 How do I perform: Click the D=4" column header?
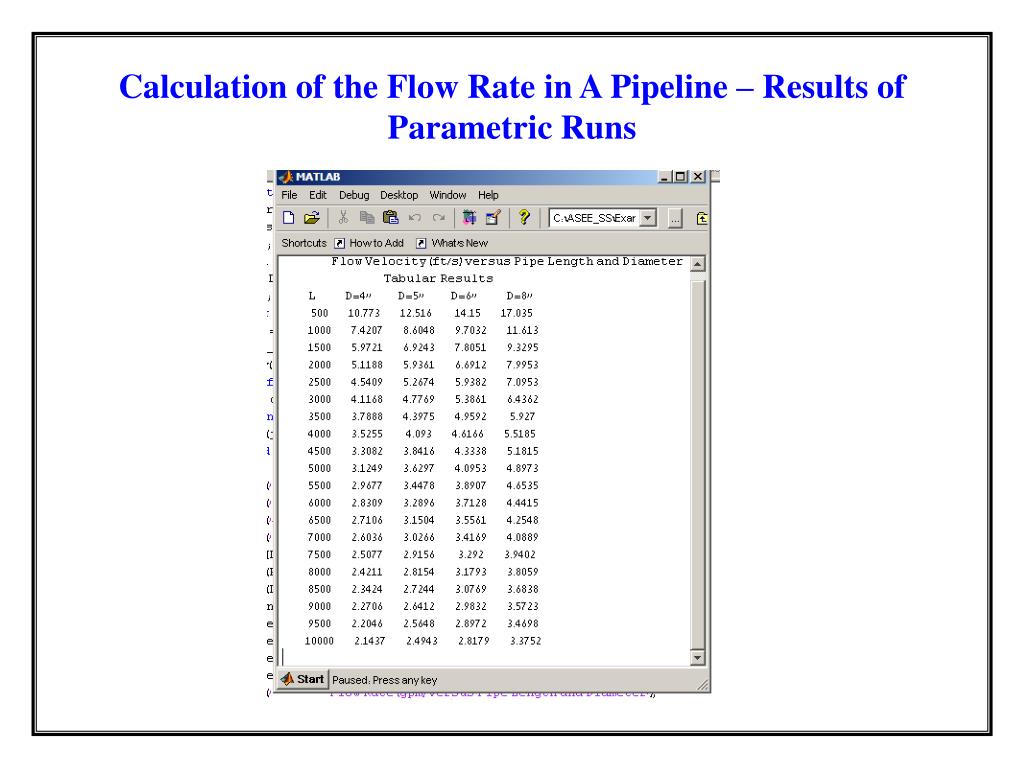coord(358,296)
